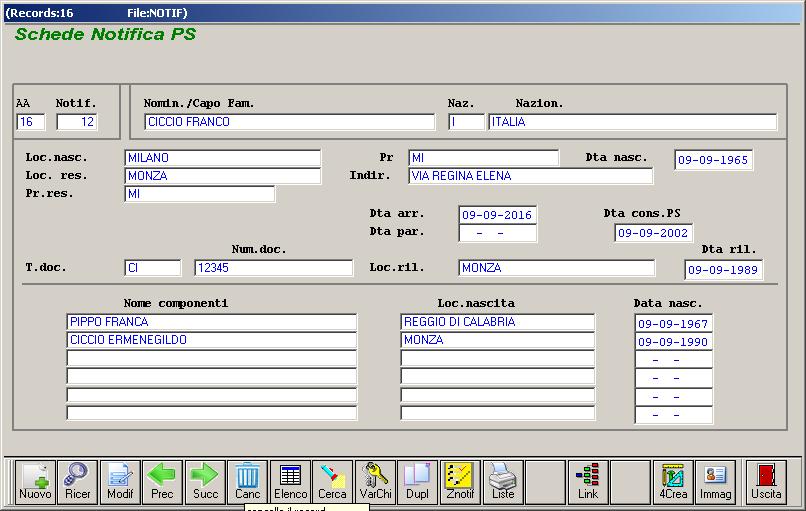Click the Pr province field containing MI
806x511 pixels.
484,158
